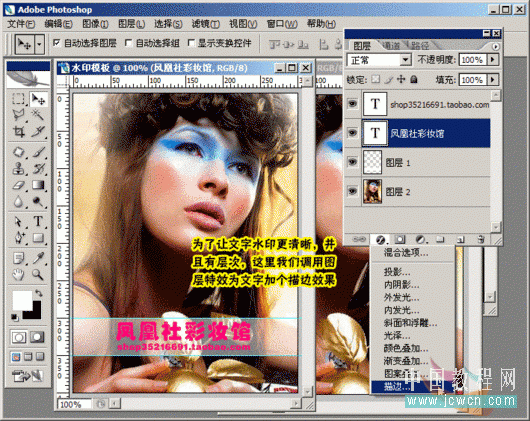Toggle 自动选择图层 checkbox
The width and height of the screenshot is (530, 421).
pyautogui.click(x=57, y=43)
